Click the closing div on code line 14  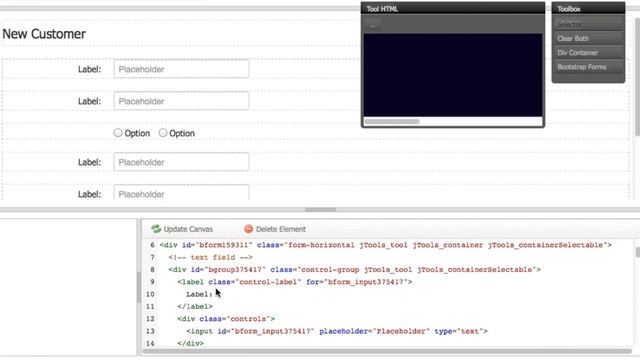pos(190,343)
